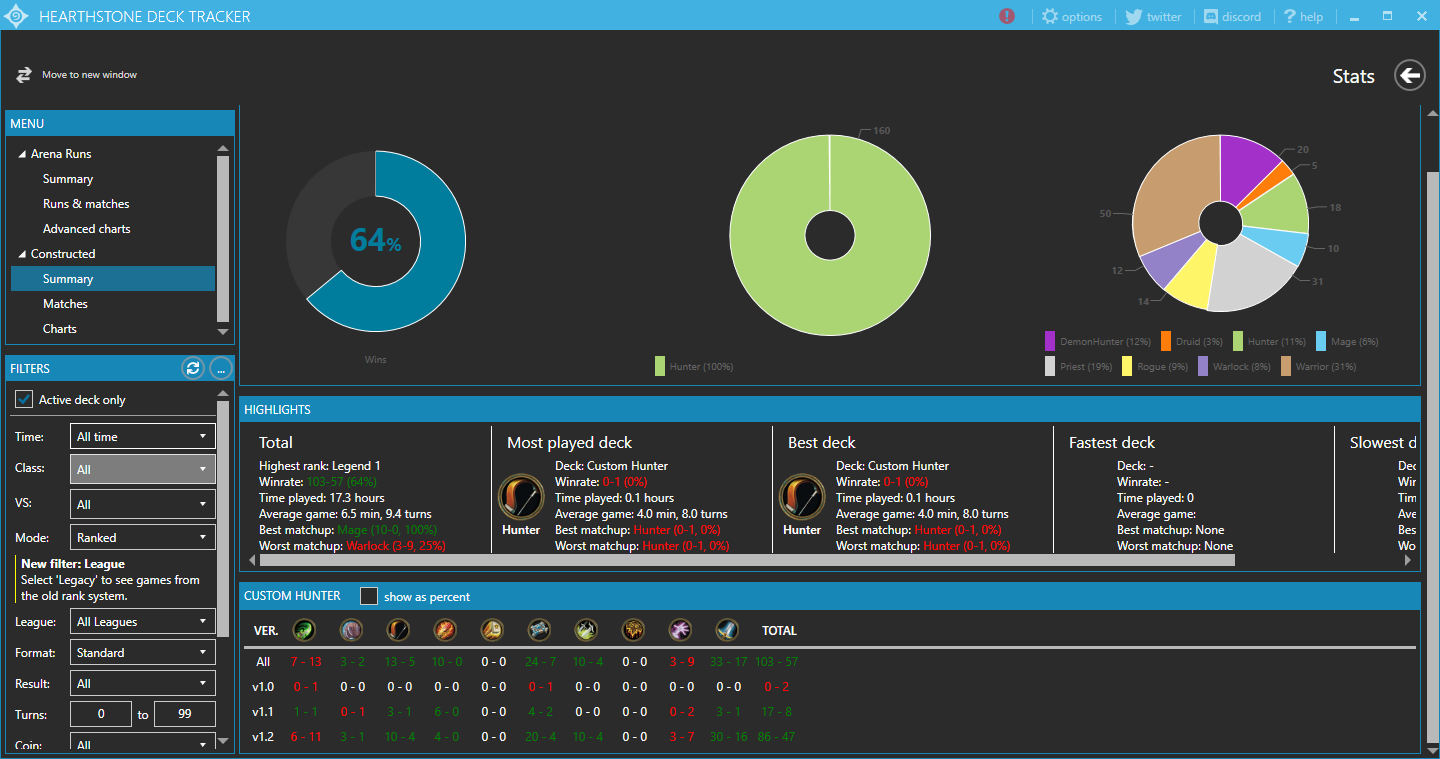
Task: Click the red warning icon in the title bar
Action: pos(1007,16)
